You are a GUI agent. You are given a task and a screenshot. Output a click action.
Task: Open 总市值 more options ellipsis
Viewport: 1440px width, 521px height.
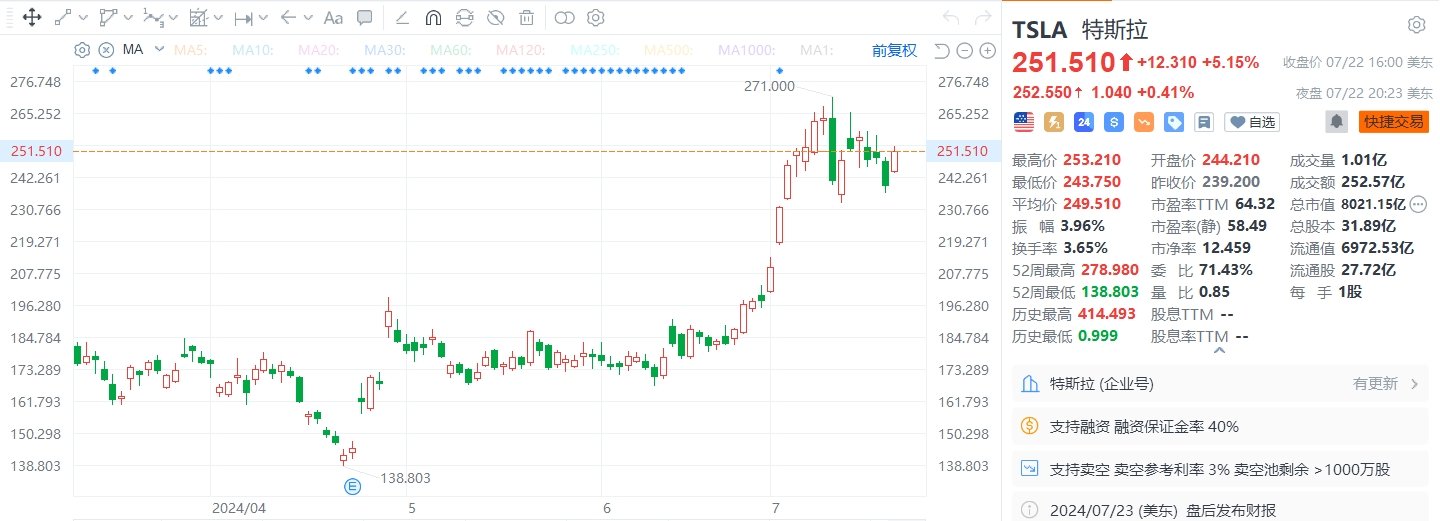point(1417,204)
